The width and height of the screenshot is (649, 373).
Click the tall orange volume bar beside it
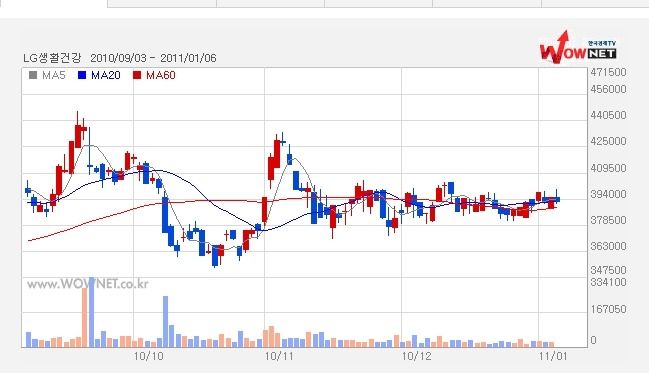(x=84, y=318)
